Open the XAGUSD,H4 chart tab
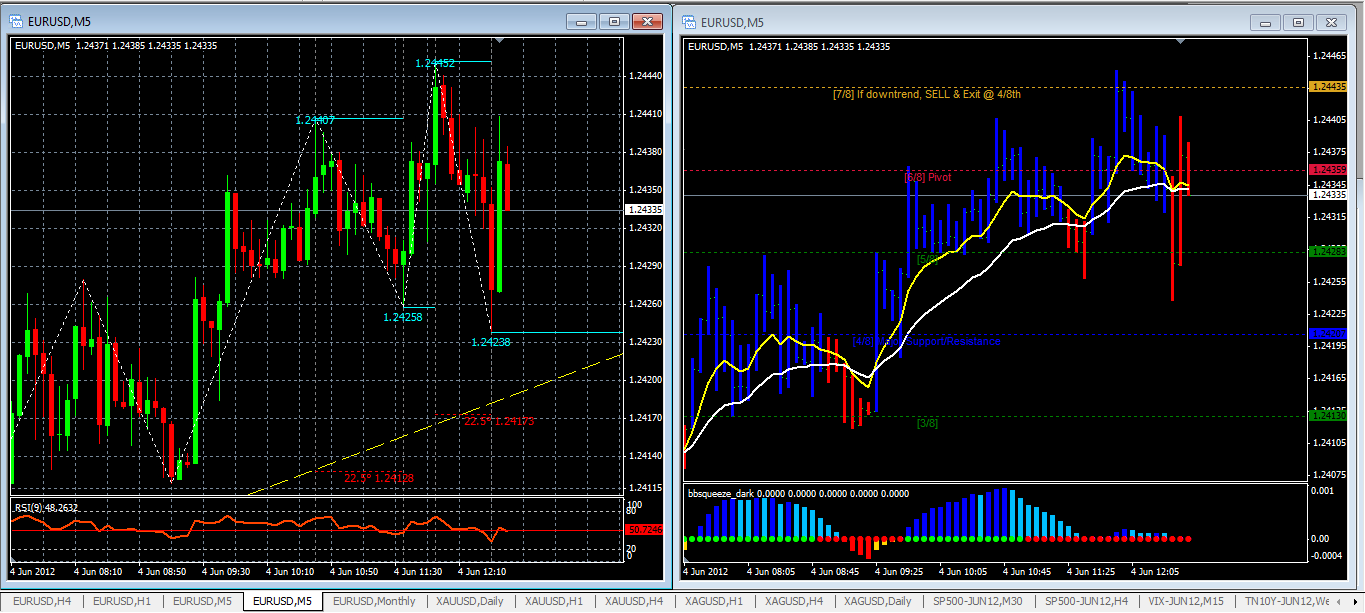The height and width of the screenshot is (613, 1365). point(793,601)
